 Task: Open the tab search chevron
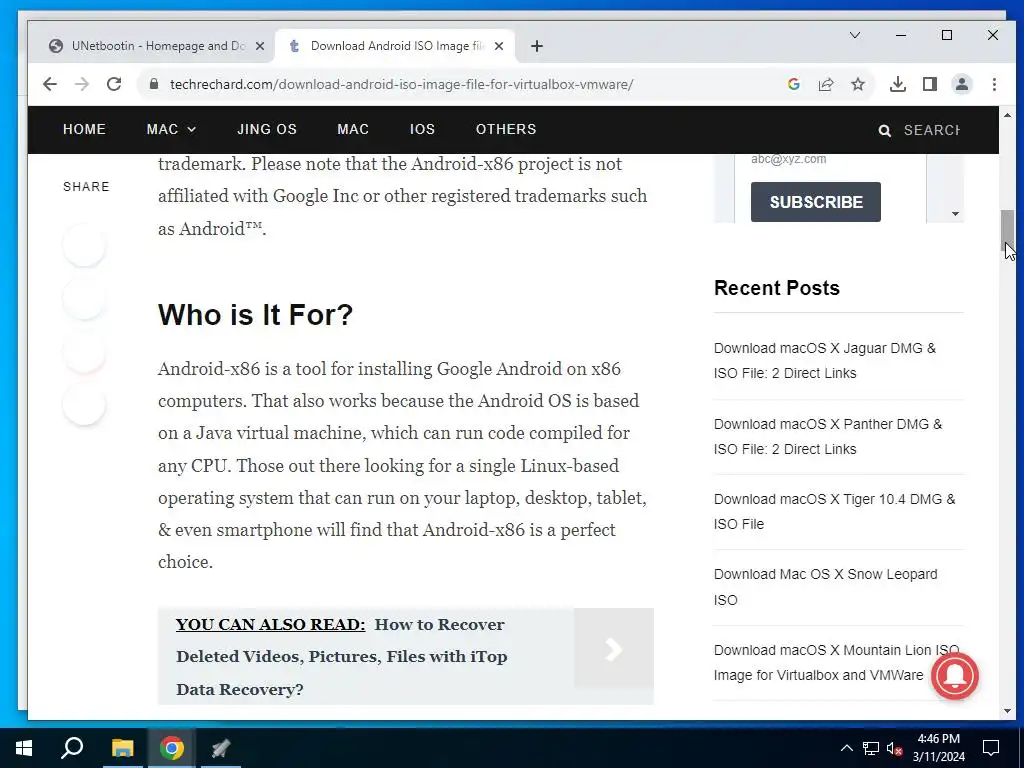(855, 35)
